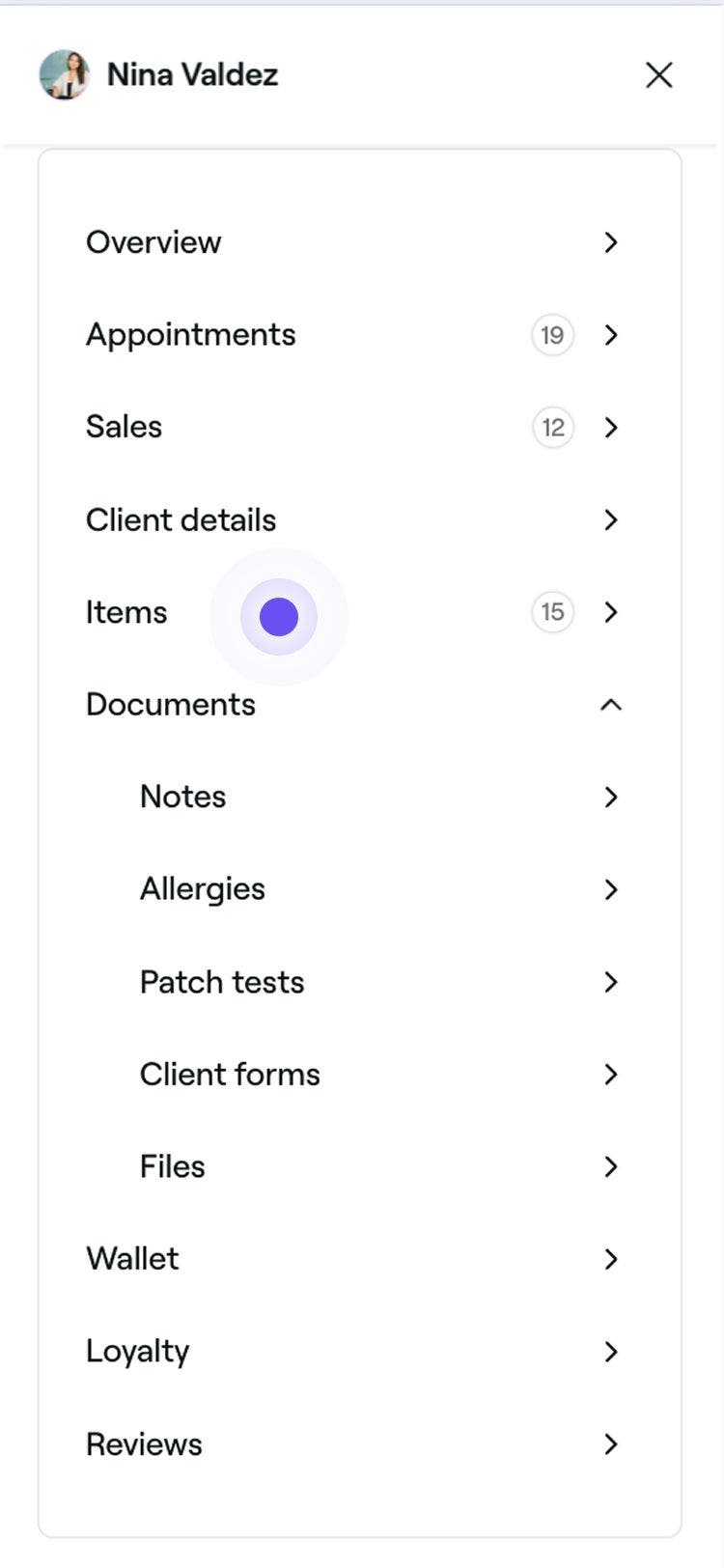The height and width of the screenshot is (1568, 724).
Task: Collapse the Documents section
Action: (610, 705)
